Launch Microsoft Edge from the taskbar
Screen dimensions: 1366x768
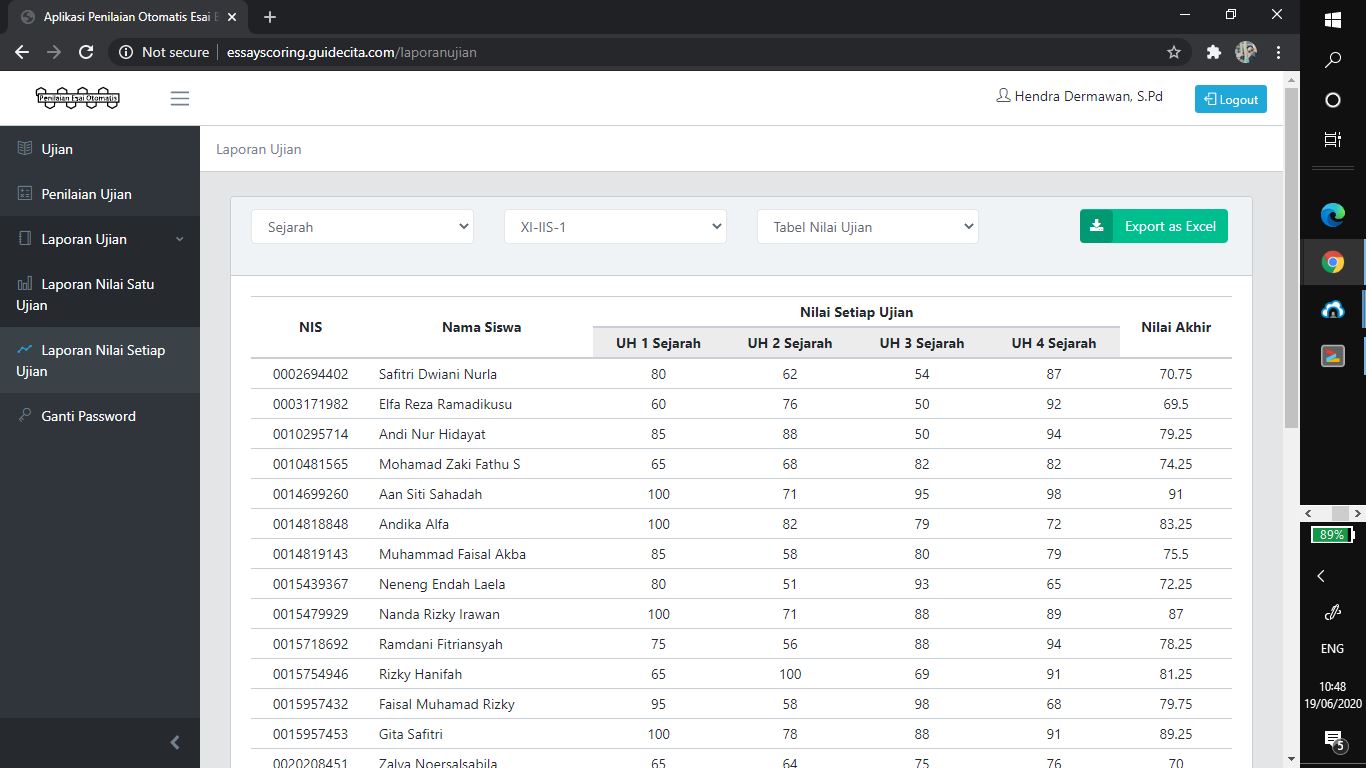[x=1333, y=214]
